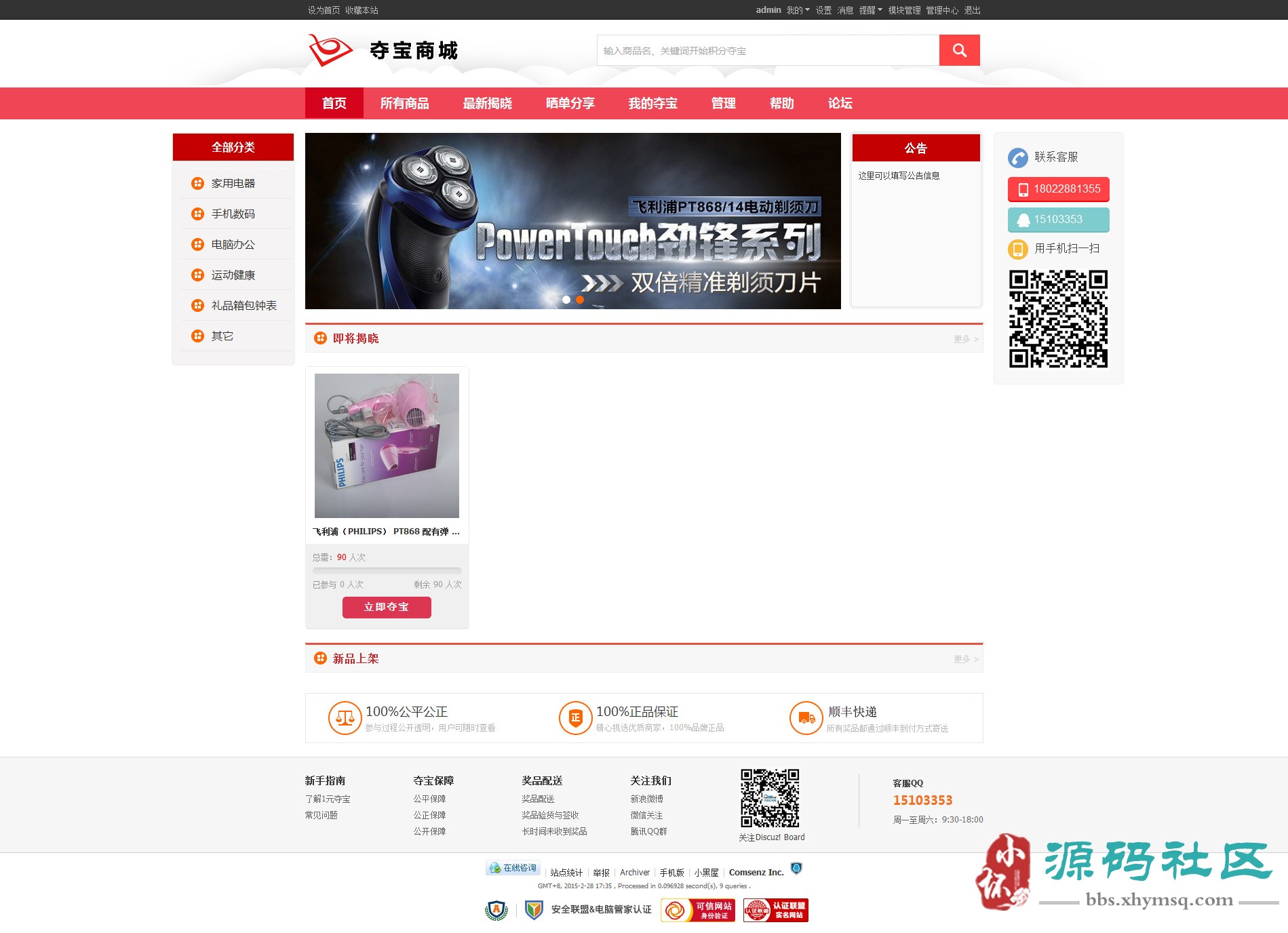The height and width of the screenshot is (933, 1288).
Task: Click the product participation progress bar
Action: [387, 571]
